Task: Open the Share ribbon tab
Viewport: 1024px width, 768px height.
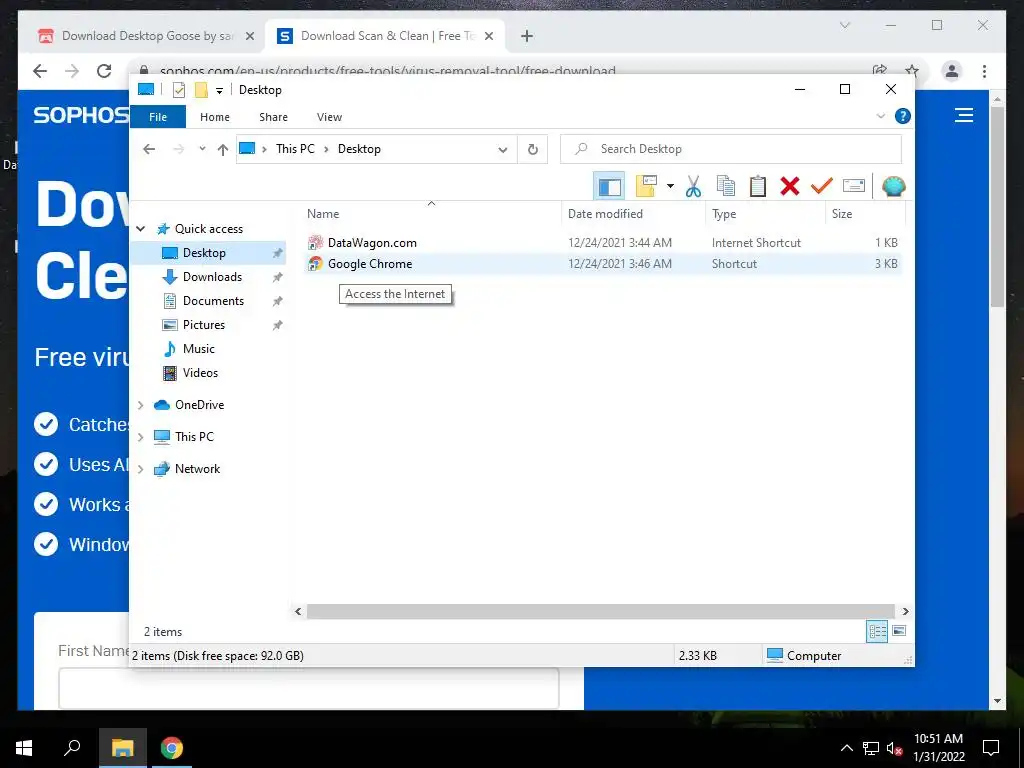Action: [x=273, y=117]
